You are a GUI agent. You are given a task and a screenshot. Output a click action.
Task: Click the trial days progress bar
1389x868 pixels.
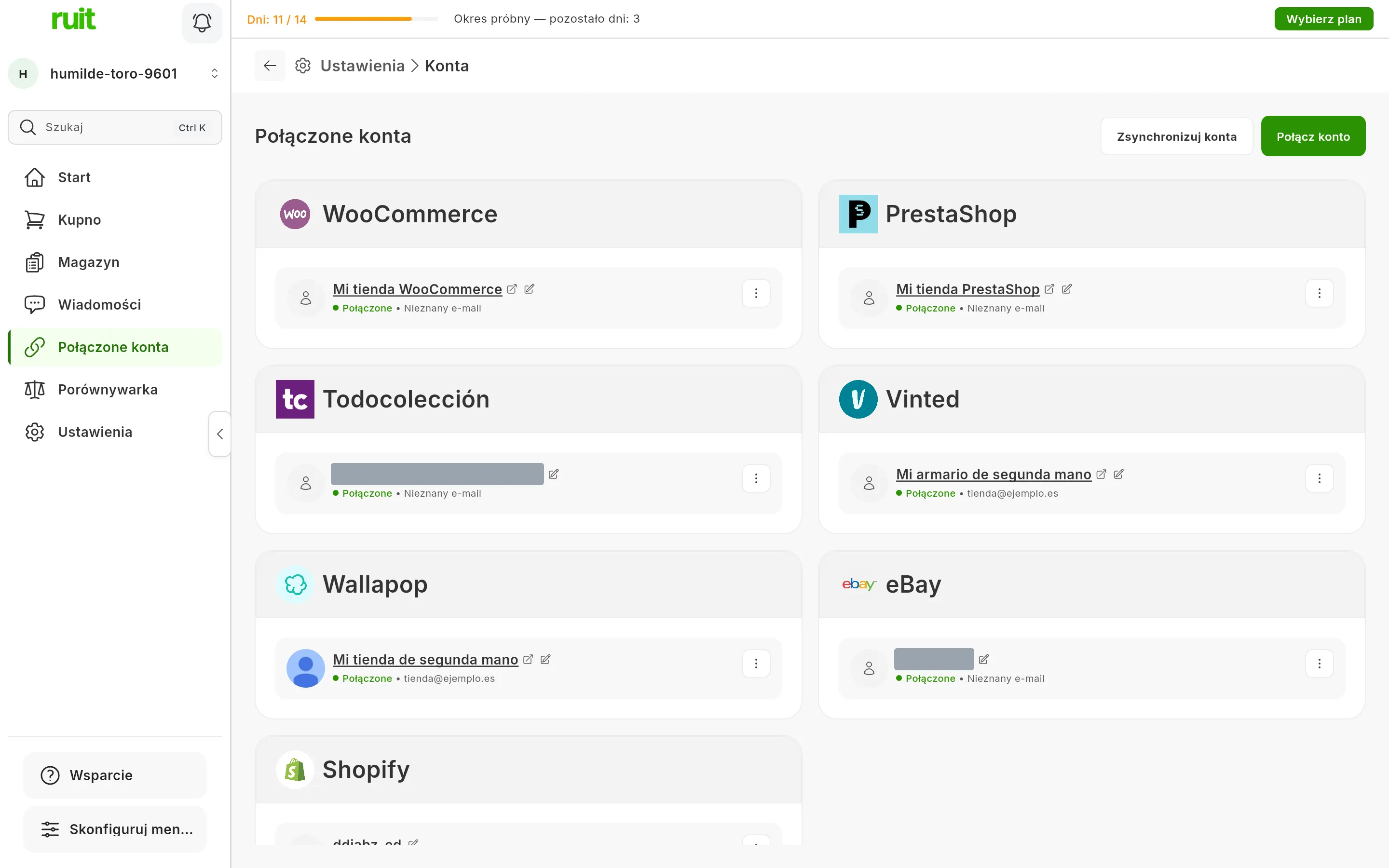[376, 19]
